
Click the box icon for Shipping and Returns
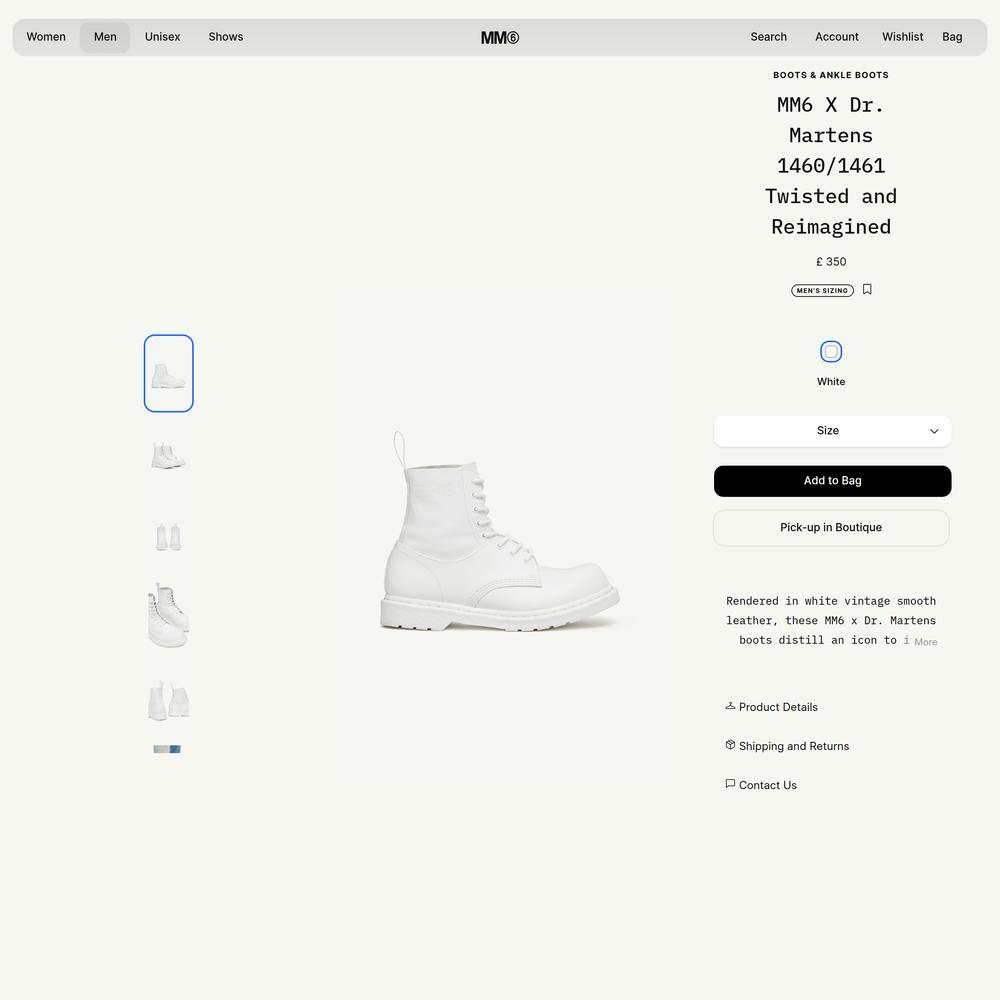coord(730,745)
